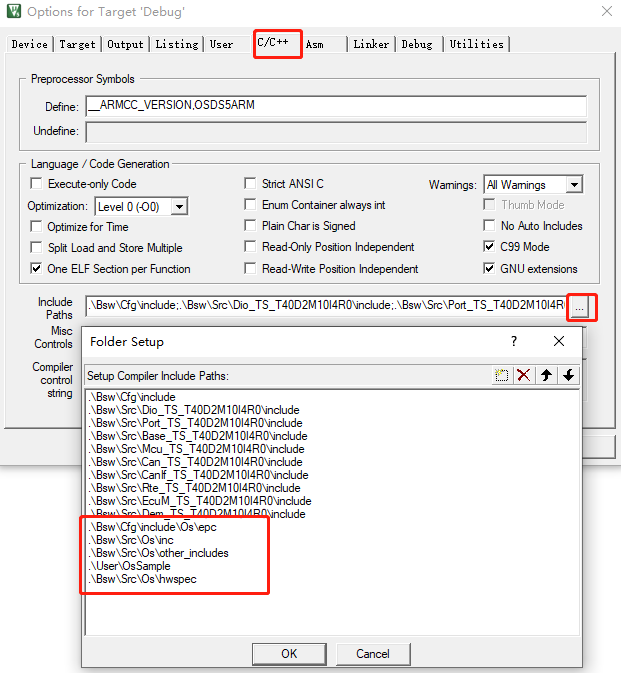This screenshot has width=621, height=673.
Task: Select path .\Bsw\Cfg\include
Action: [x=132, y=397]
